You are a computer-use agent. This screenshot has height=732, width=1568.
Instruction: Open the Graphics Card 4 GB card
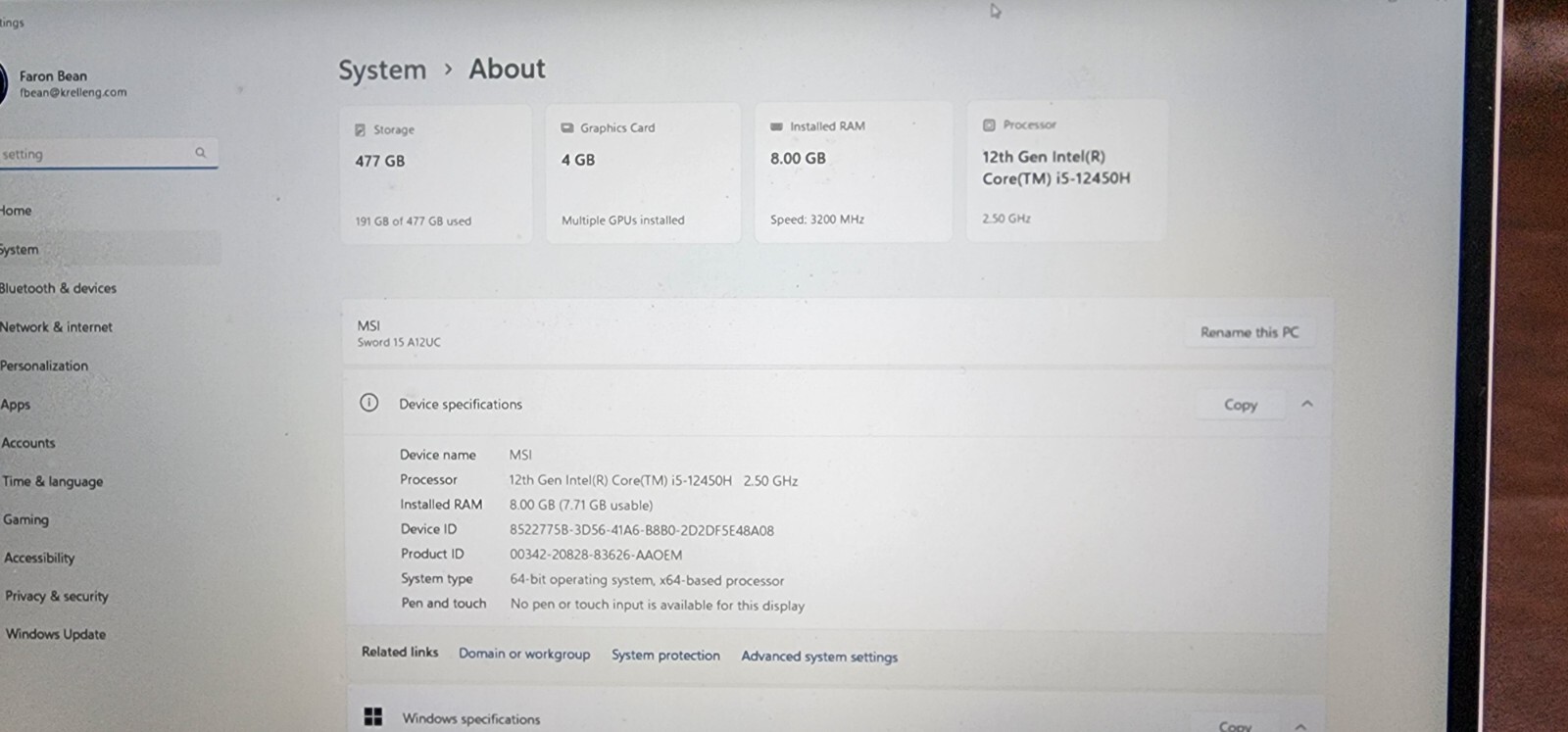coord(643,172)
